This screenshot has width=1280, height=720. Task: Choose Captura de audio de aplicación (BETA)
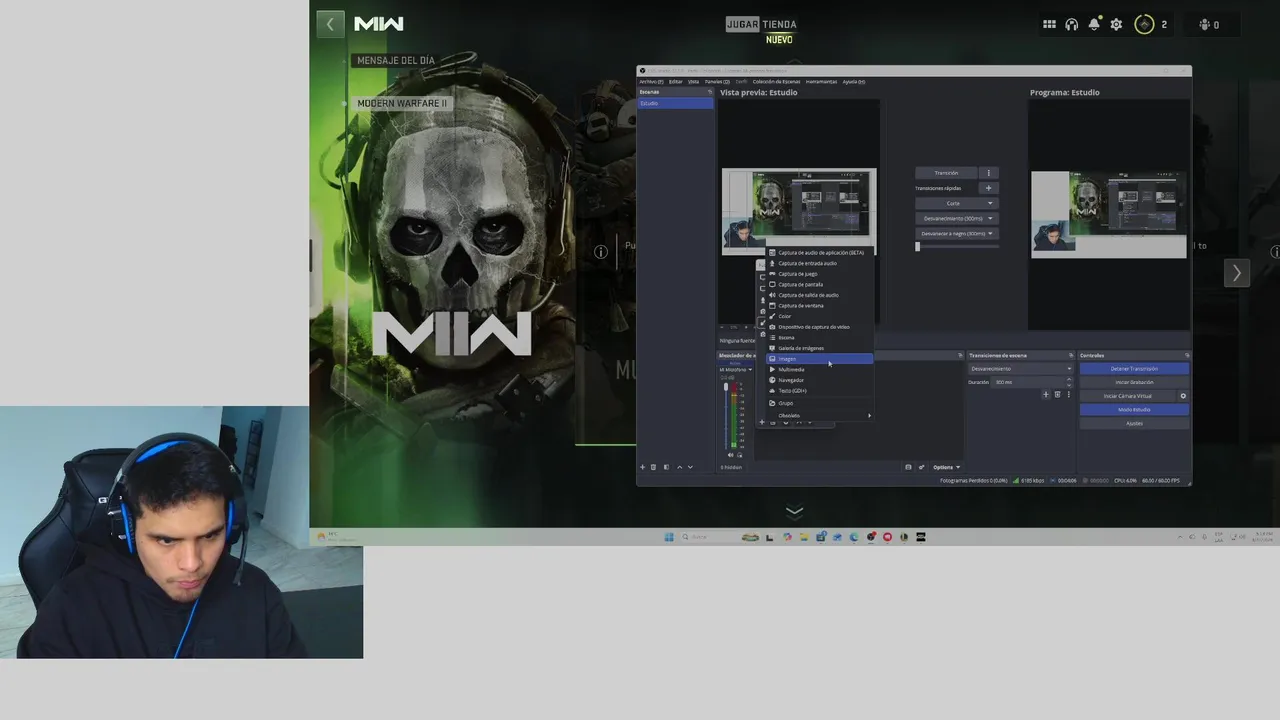click(x=820, y=253)
